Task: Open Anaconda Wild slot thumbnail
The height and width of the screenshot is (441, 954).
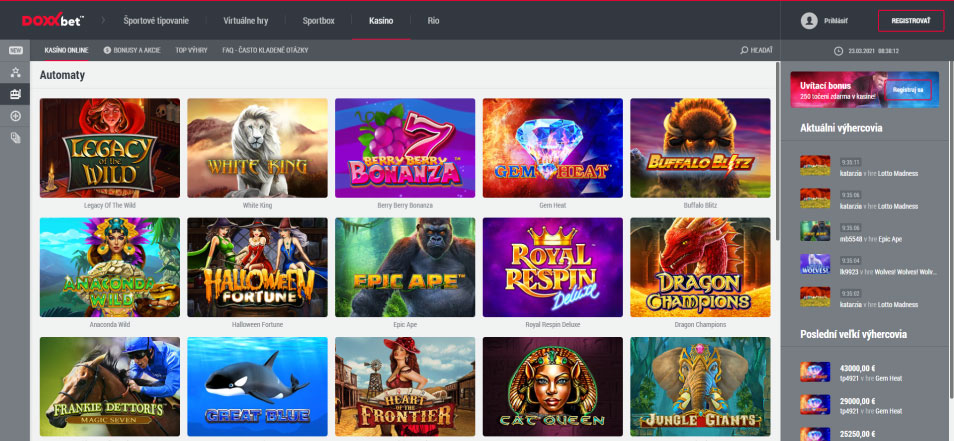Action: click(110, 267)
